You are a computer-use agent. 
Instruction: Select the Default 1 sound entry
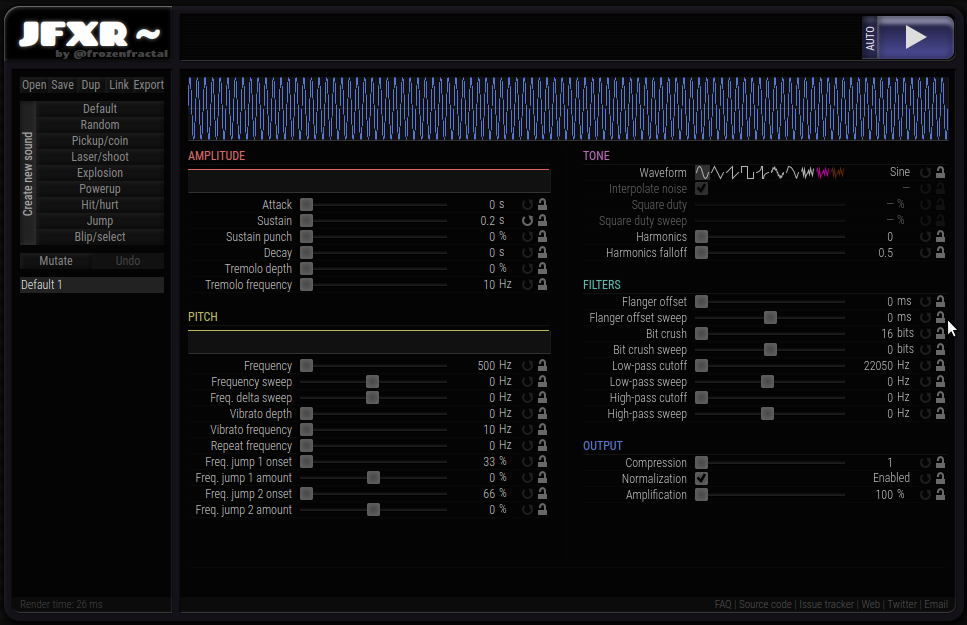point(91,285)
